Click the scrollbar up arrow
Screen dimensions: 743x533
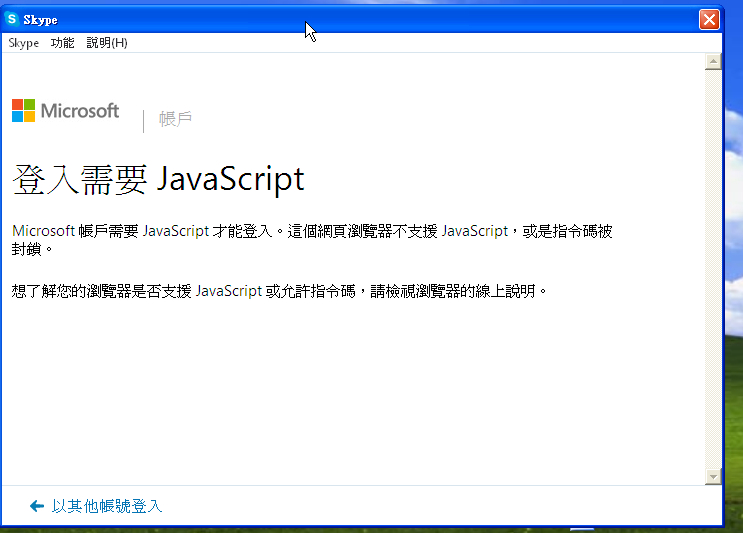click(x=713, y=62)
